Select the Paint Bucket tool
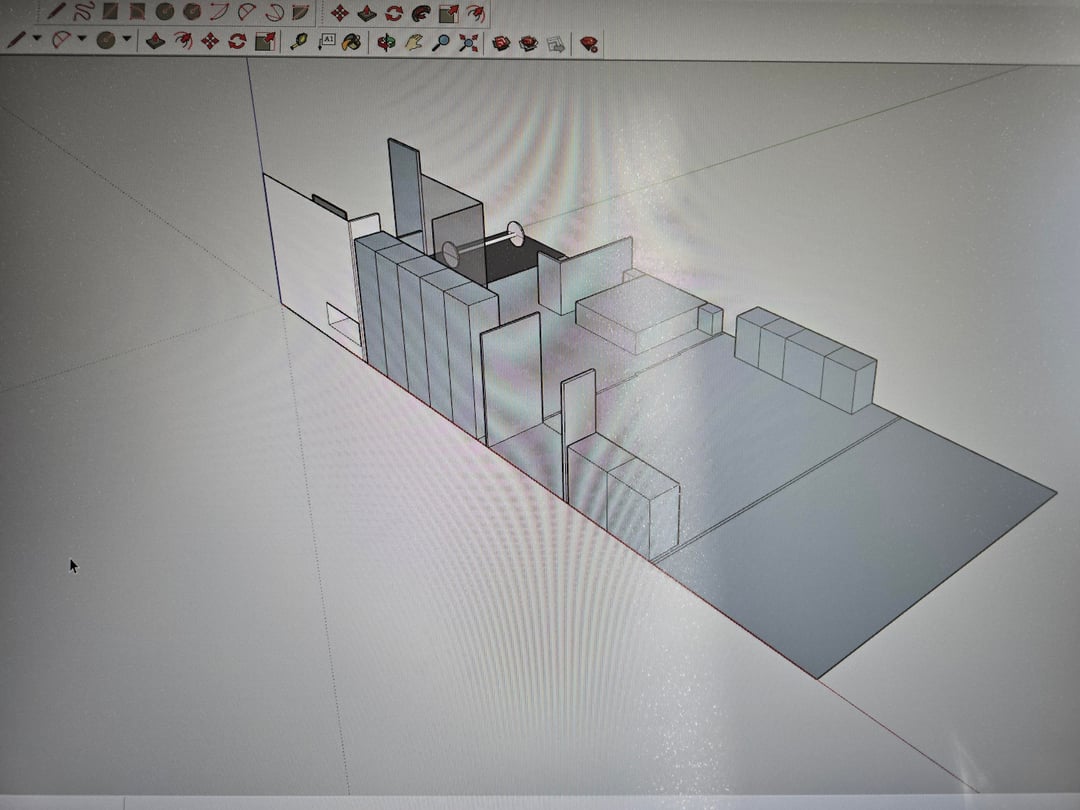Screen dimensions: 1080x810 click(352, 41)
